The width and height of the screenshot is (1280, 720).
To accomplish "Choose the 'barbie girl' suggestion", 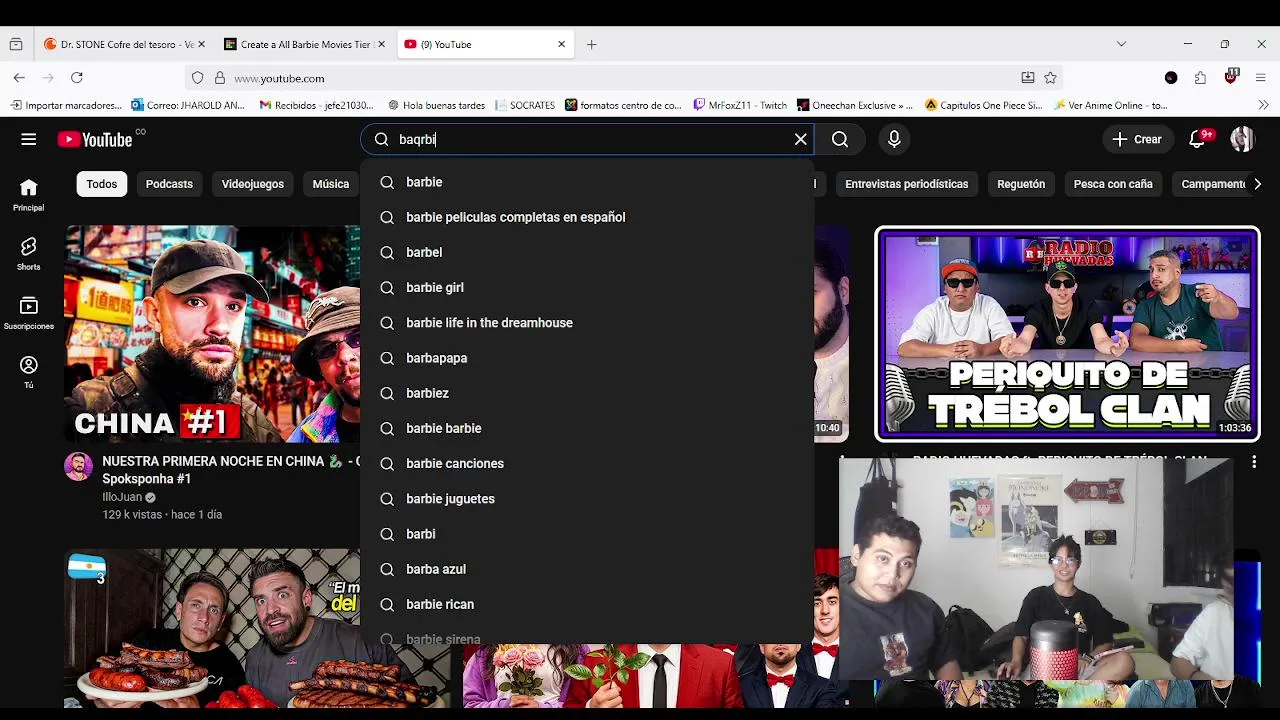I will pyautogui.click(x=587, y=287).
